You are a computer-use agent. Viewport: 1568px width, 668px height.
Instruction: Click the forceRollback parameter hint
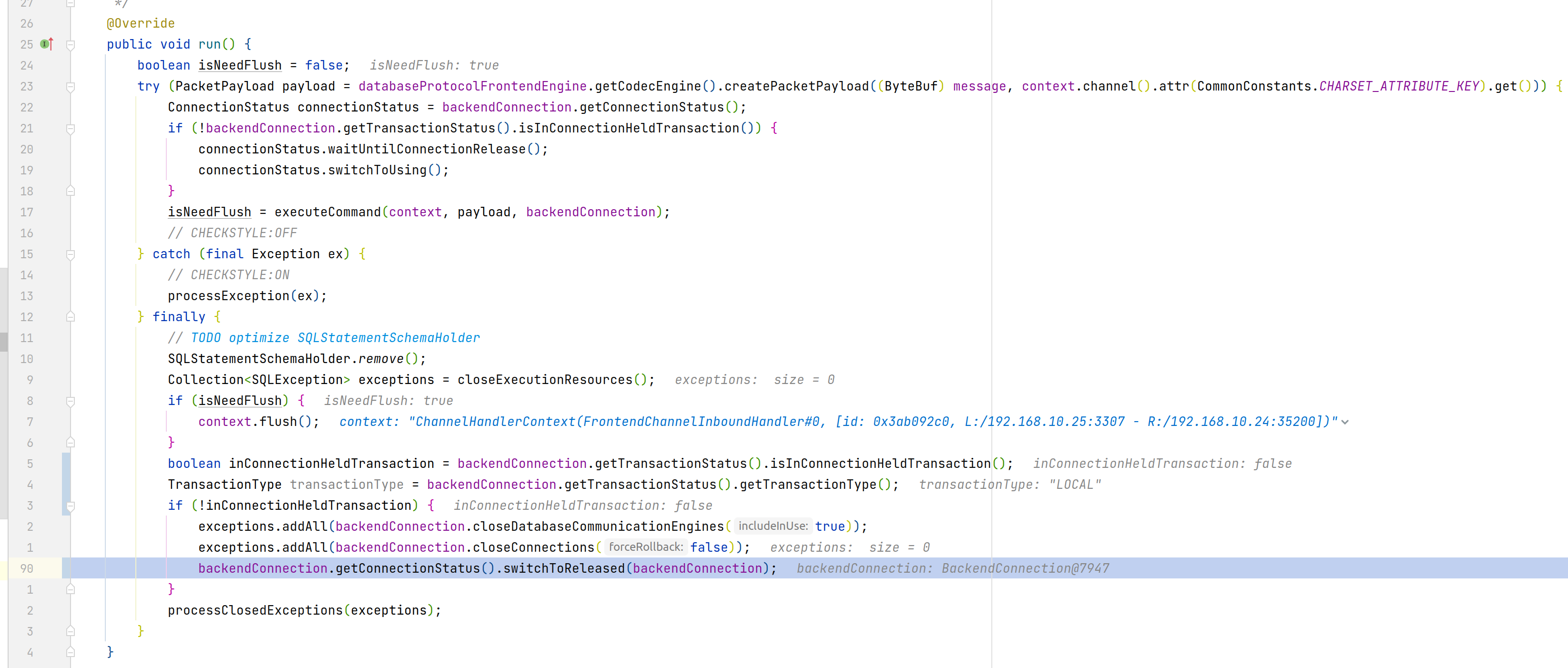coord(646,547)
